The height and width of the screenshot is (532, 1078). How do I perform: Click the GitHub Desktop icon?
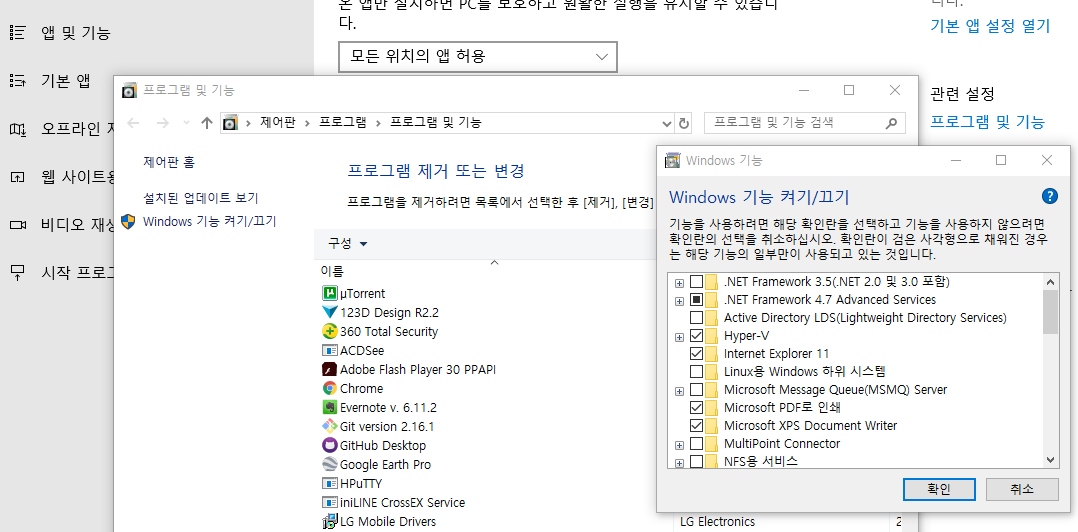click(329, 445)
